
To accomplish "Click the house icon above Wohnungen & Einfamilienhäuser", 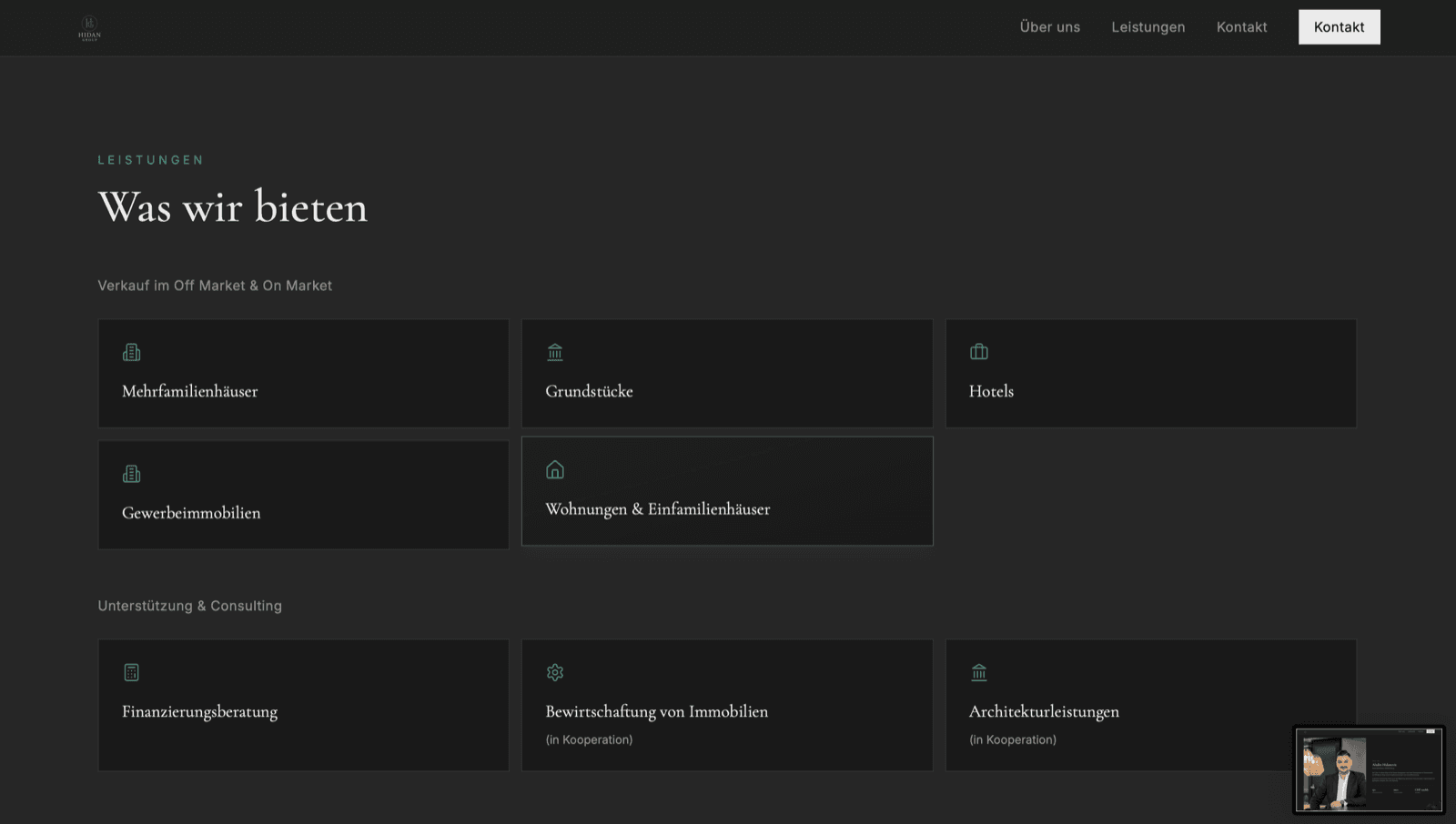I will [555, 469].
